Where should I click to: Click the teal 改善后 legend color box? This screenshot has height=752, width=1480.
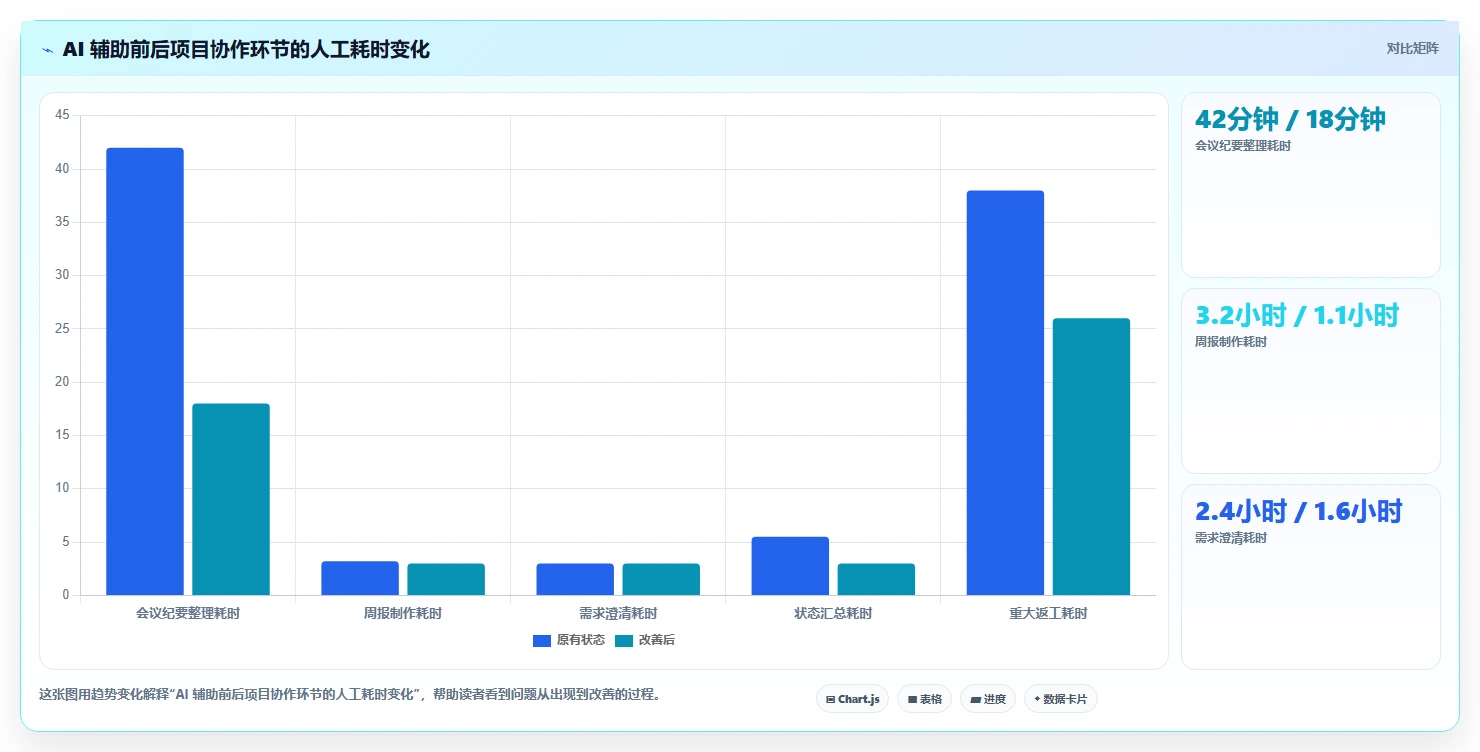(x=624, y=641)
